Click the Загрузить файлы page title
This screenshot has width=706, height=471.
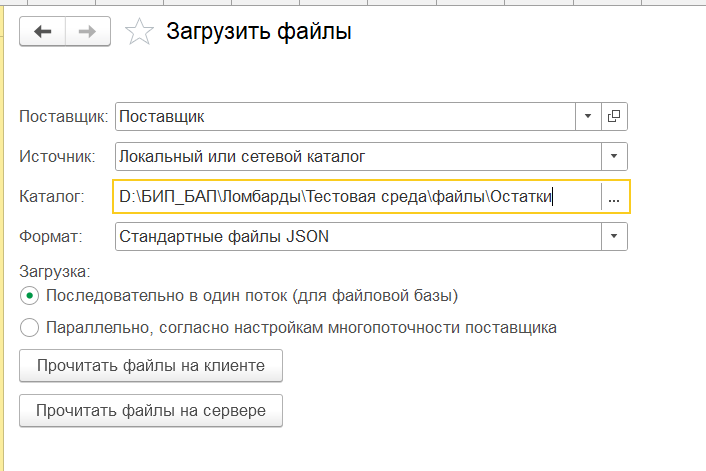[259, 32]
